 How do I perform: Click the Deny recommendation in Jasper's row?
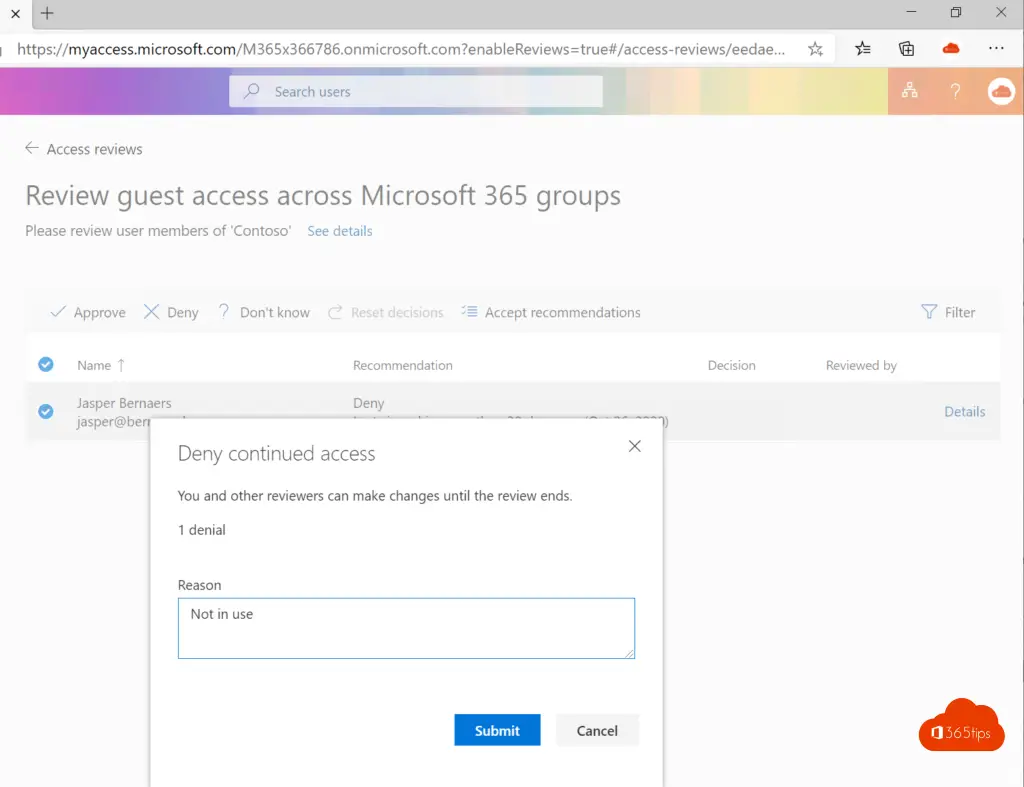[368, 403]
